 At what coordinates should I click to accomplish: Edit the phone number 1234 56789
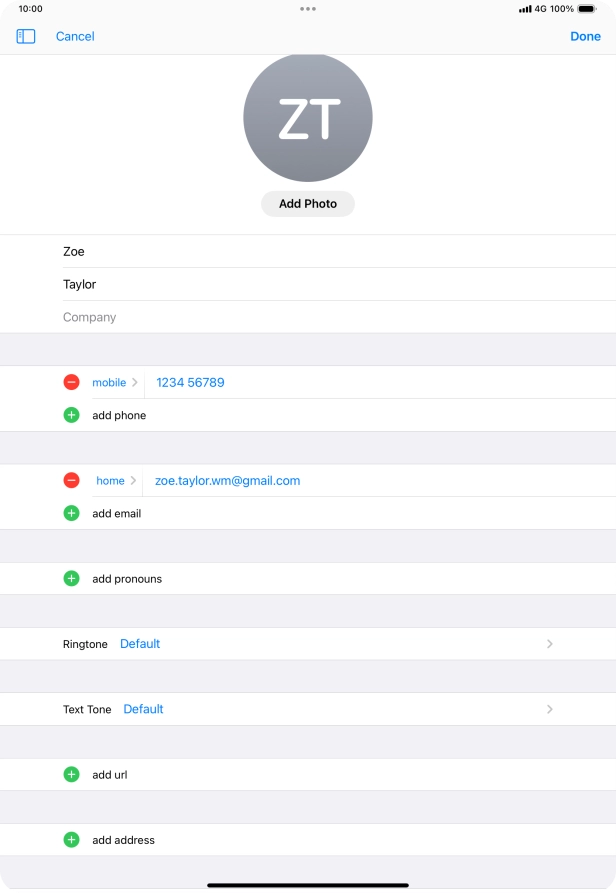[190, 382]
